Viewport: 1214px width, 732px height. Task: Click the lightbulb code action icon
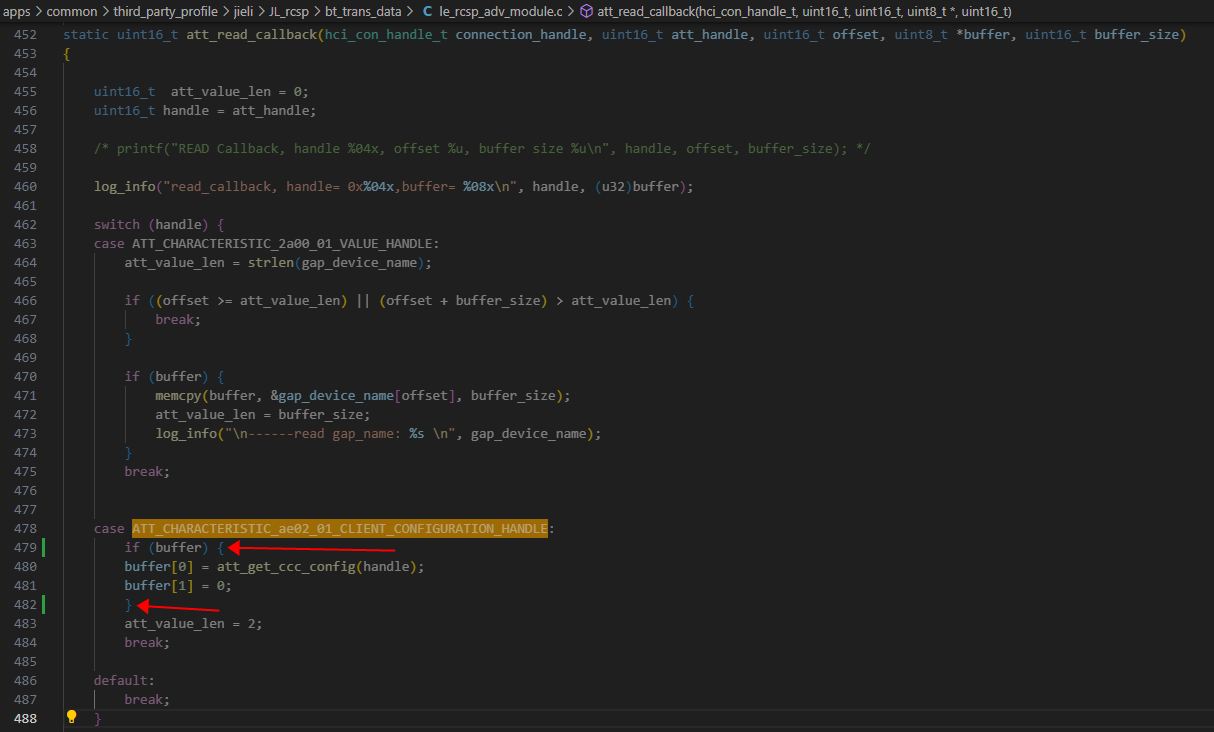point(72,717)
